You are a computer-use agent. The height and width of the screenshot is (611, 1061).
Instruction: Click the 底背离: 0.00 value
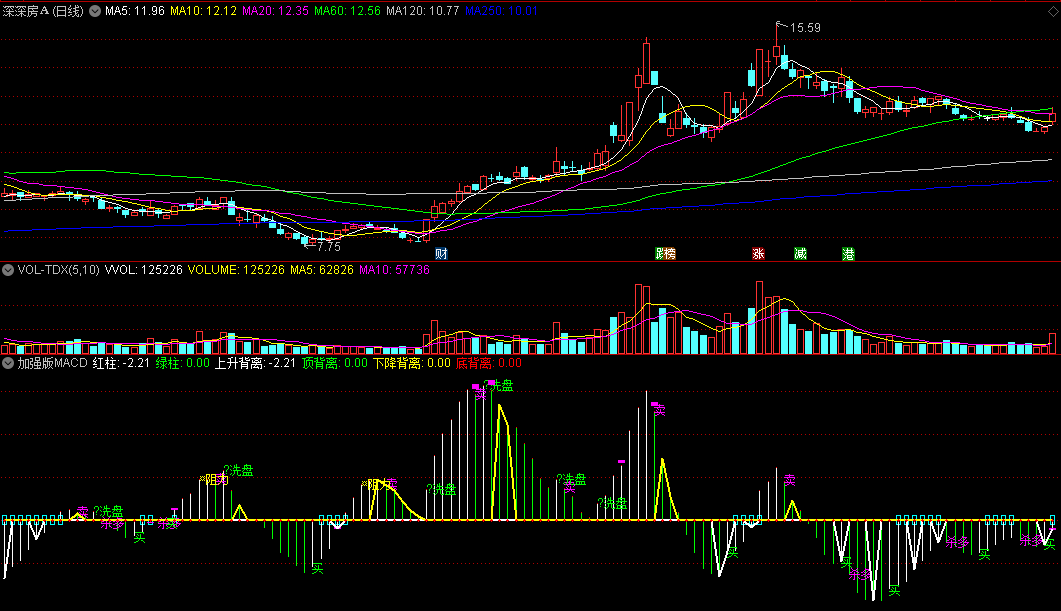489,363
